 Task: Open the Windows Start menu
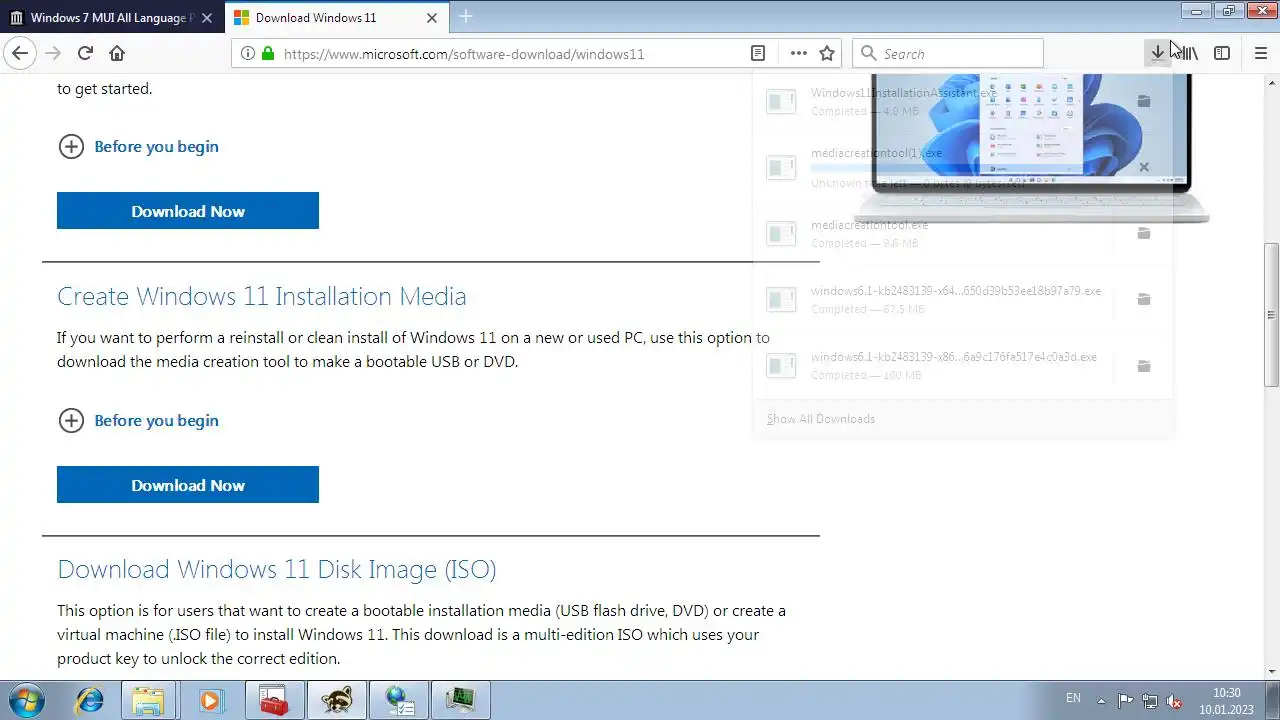point(26,700)
